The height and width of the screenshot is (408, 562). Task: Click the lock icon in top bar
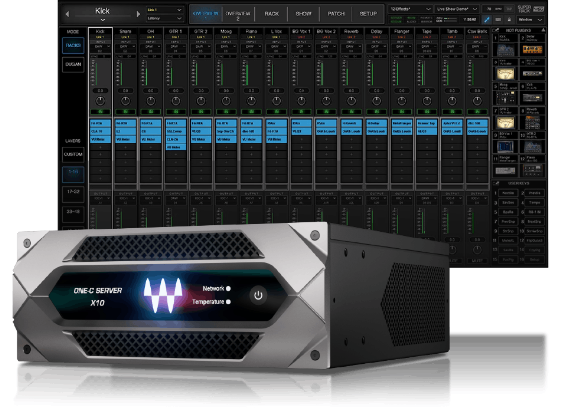pos(509,20)
